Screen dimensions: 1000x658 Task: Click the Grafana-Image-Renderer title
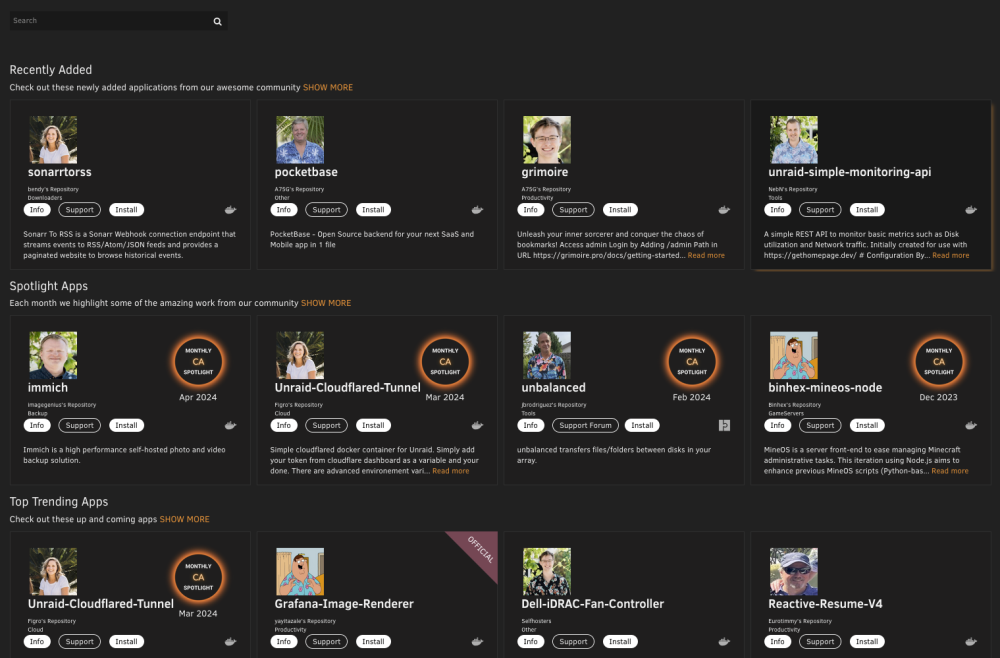[344, 604]
